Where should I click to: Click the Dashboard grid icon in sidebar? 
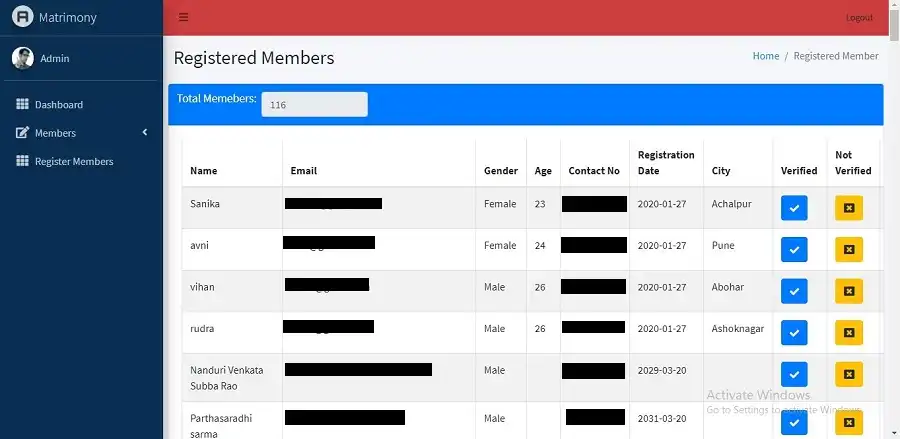22,104
